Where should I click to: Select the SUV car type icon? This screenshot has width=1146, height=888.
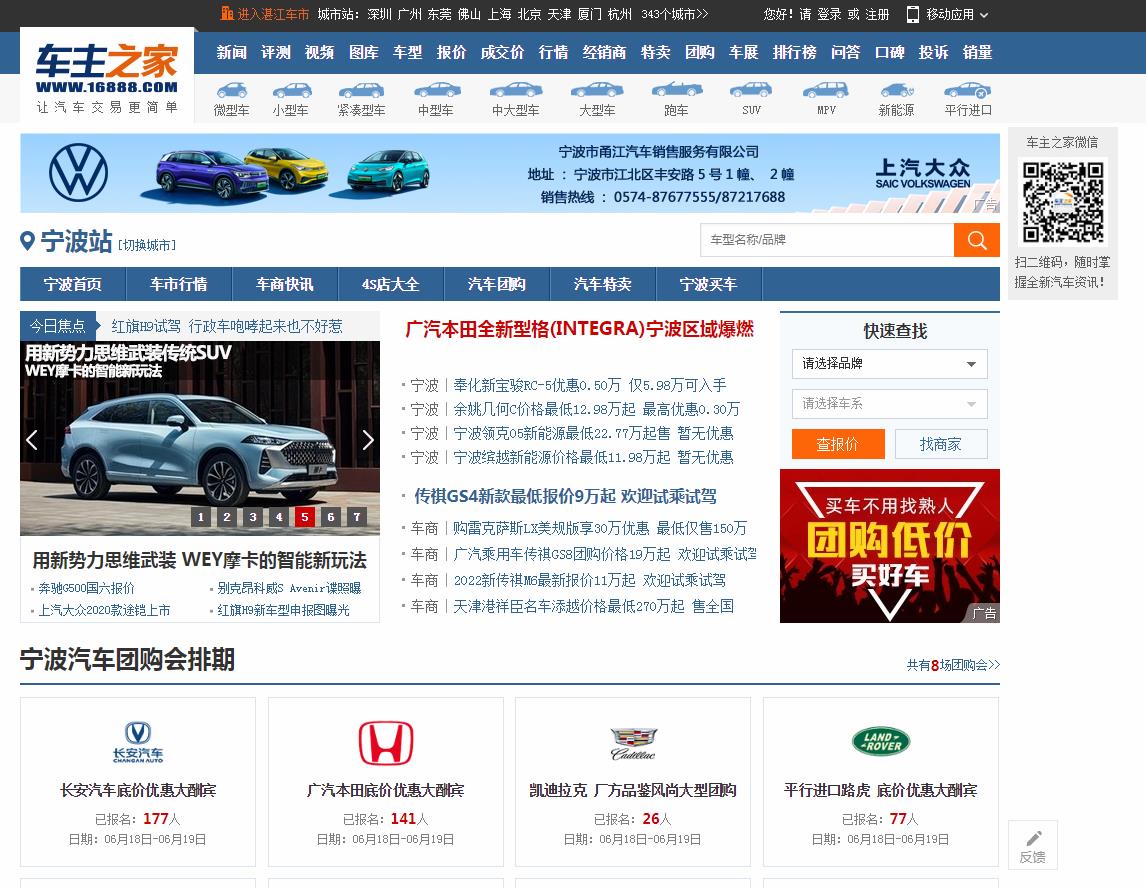pyautogui.click(x=751, y=91)
